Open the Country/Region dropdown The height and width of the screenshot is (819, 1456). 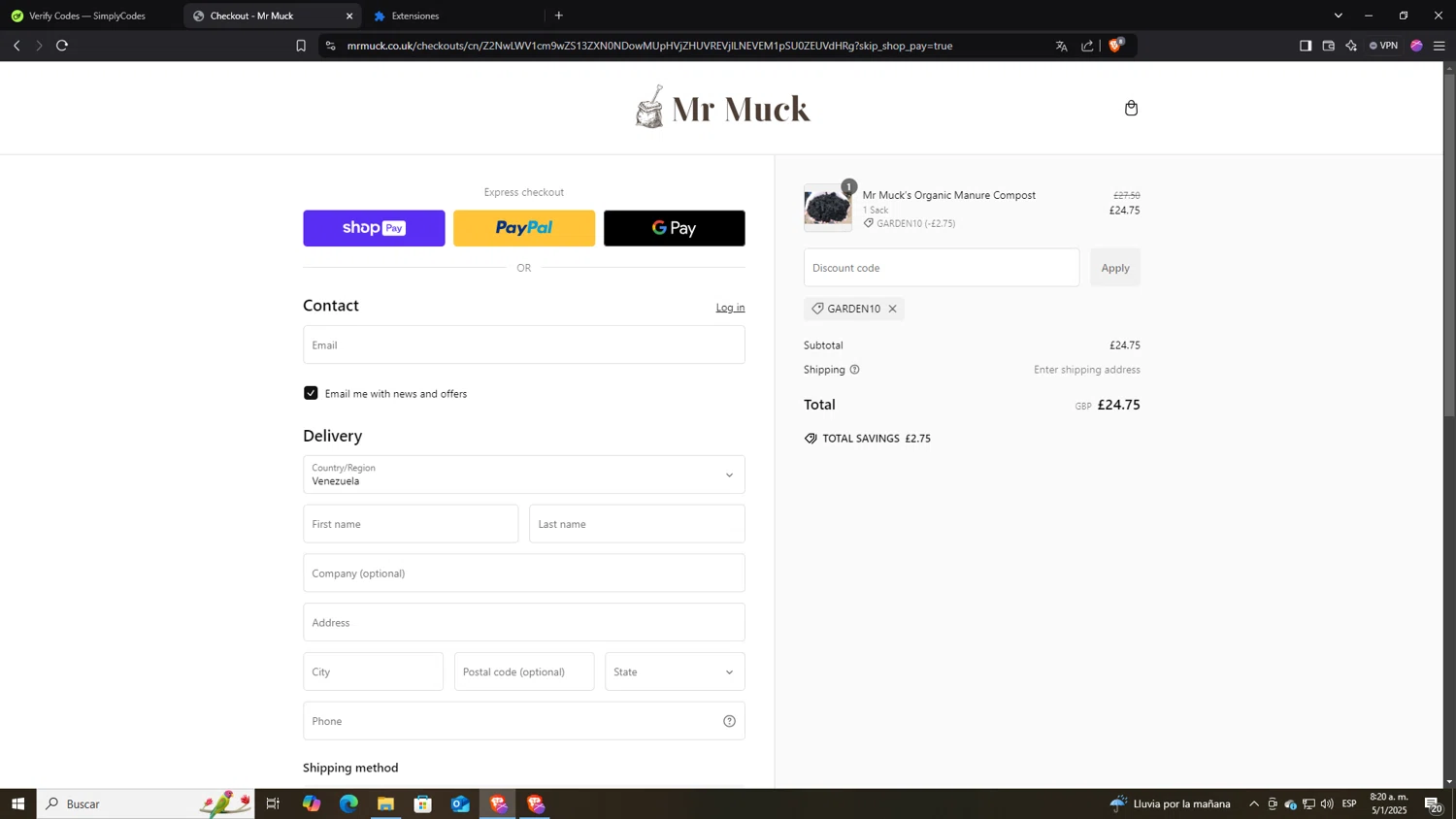[x=524, y=475]
